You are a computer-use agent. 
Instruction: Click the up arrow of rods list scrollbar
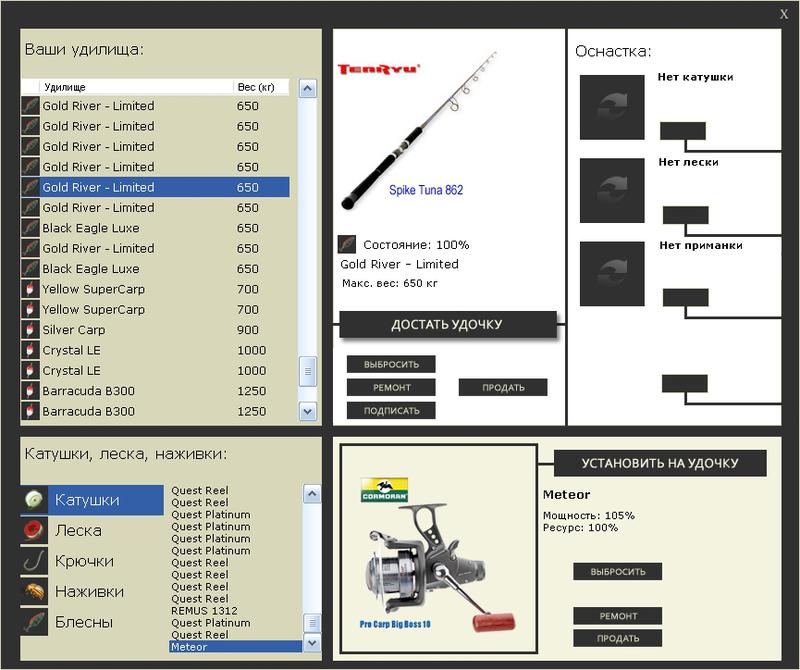click(307, 89)
